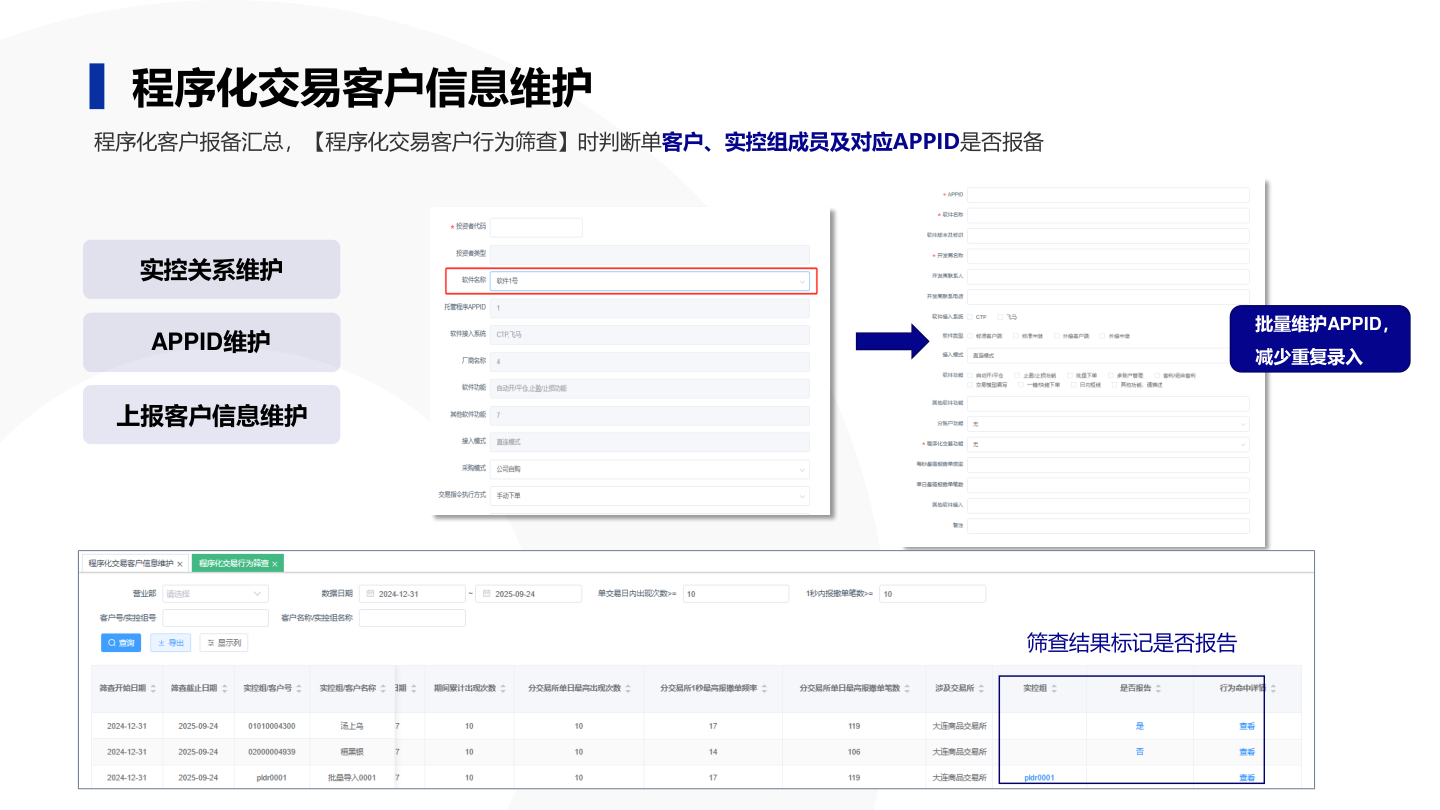The width and height of the screenshot is (1440, 810).
Task: Sort by 筛查开始日期 column sort icon
Action: 153,689
